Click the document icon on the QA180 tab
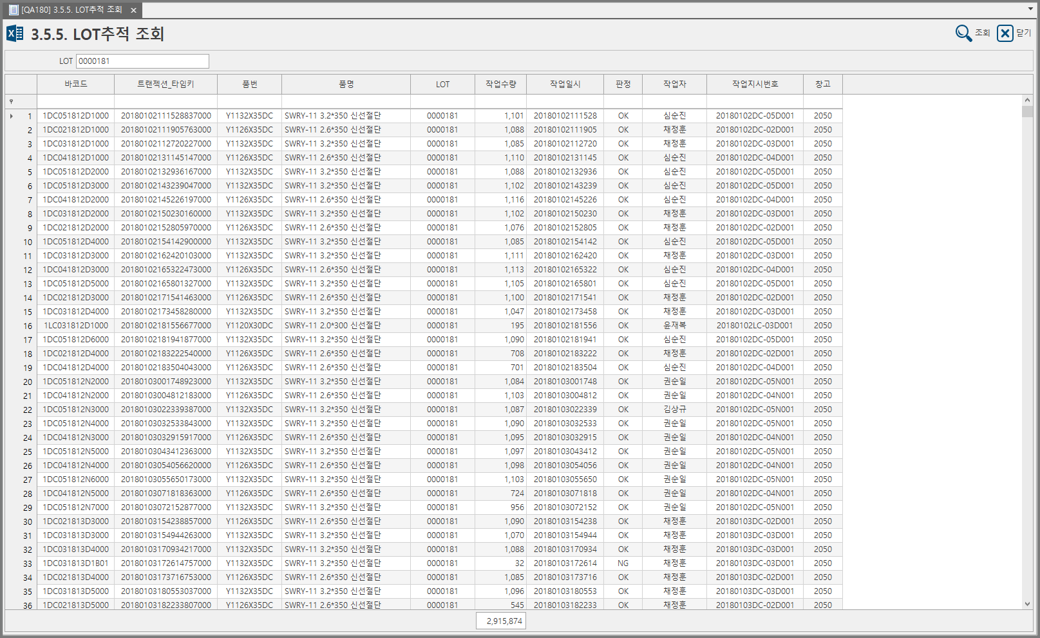The image size is (1040, 638). (14, 10)
